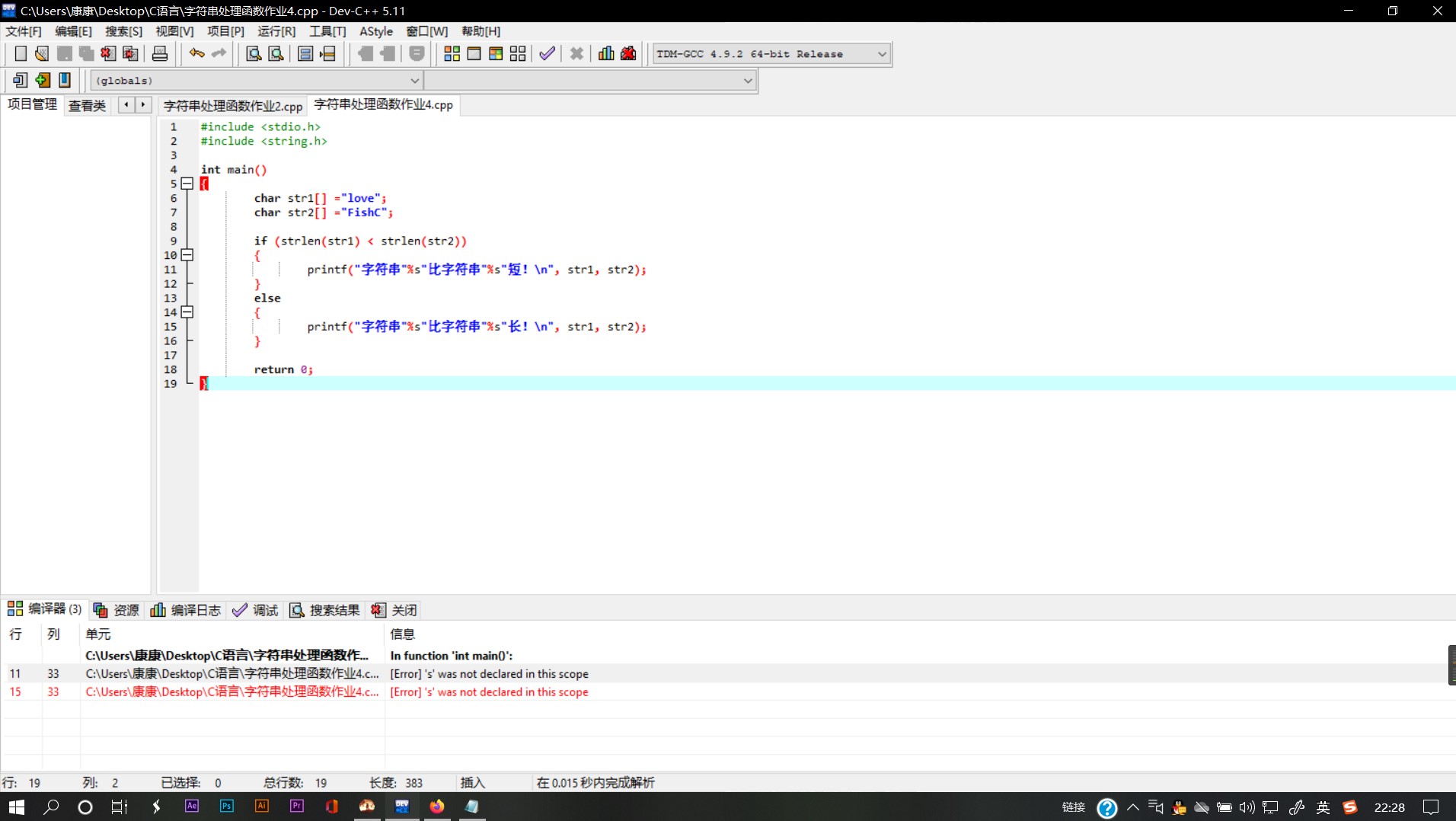This screenshot has height=821, width=1456.
Task: Click the Unindent toolbar icon
Action: (x=327, y=53)
